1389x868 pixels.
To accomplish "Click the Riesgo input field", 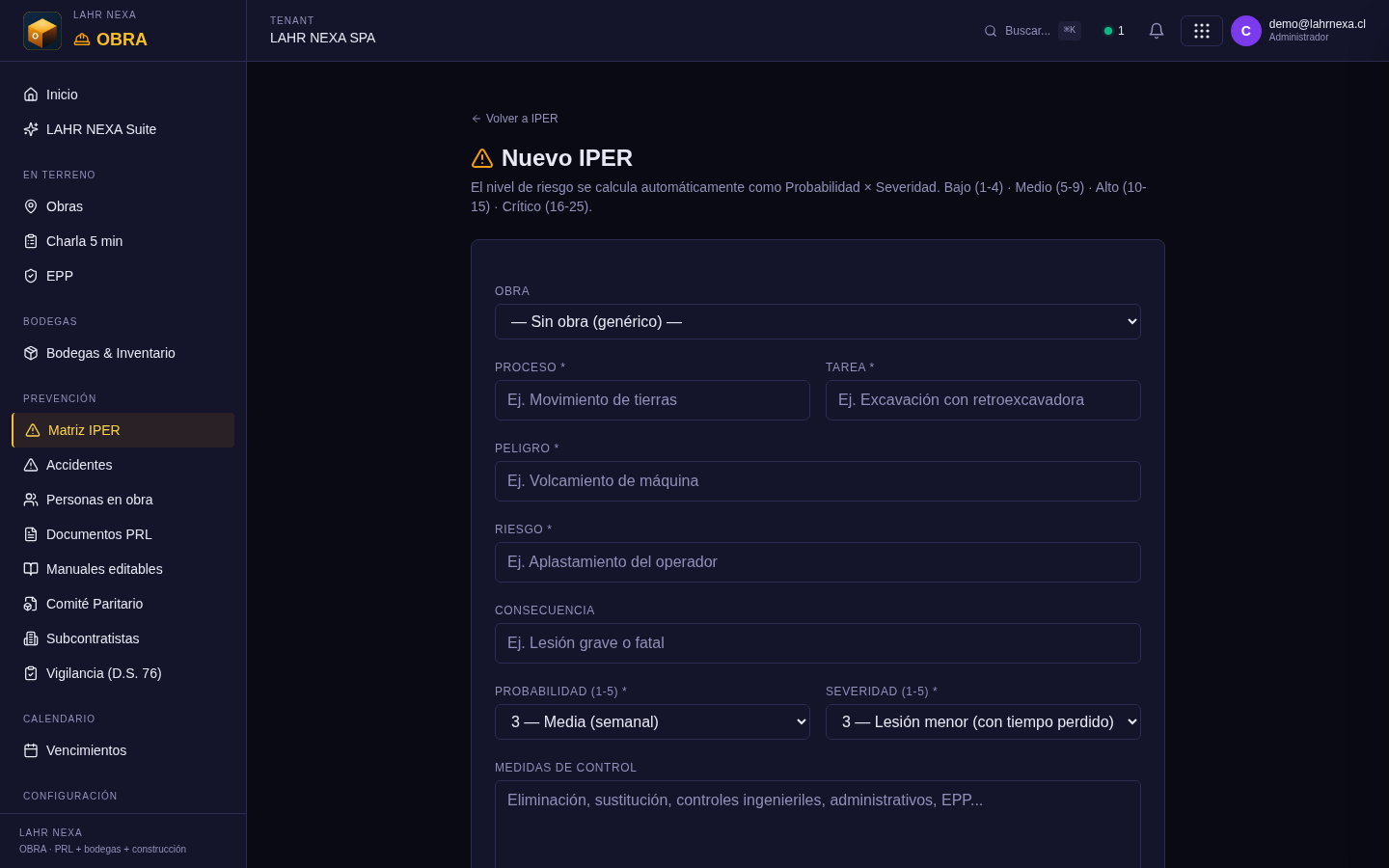I will coord(818,562).
